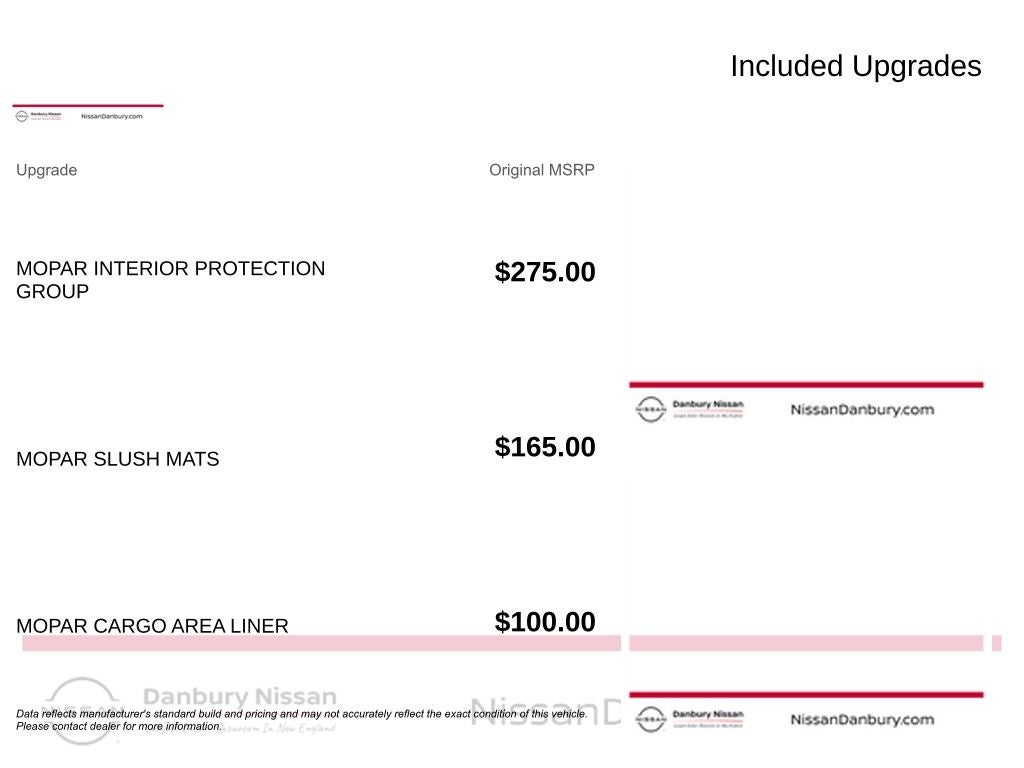
Task: Click the Upgrade column header
Action: (x=46, y=170)
